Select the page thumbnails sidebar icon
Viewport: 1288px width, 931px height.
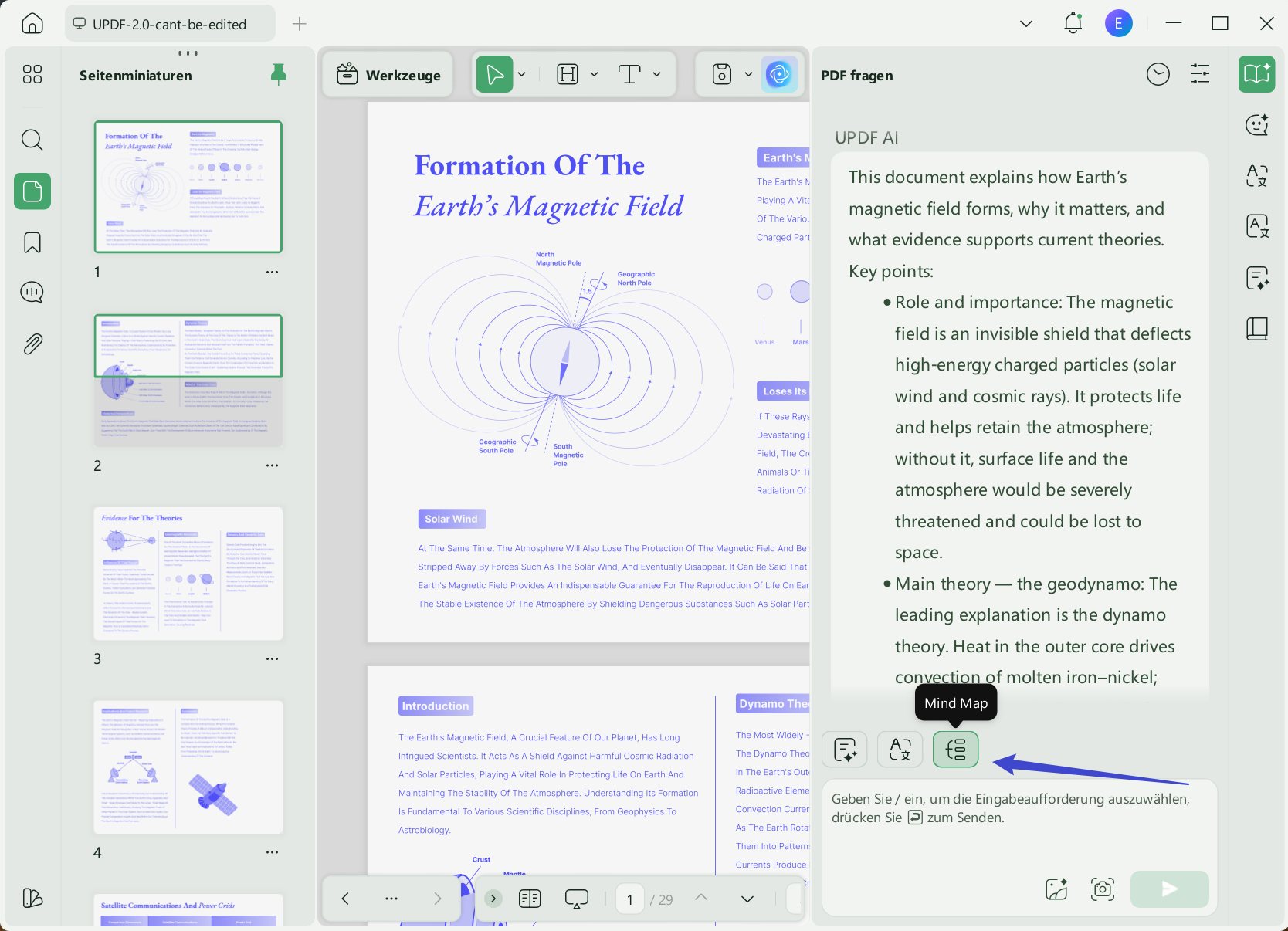tap(32, 191)
